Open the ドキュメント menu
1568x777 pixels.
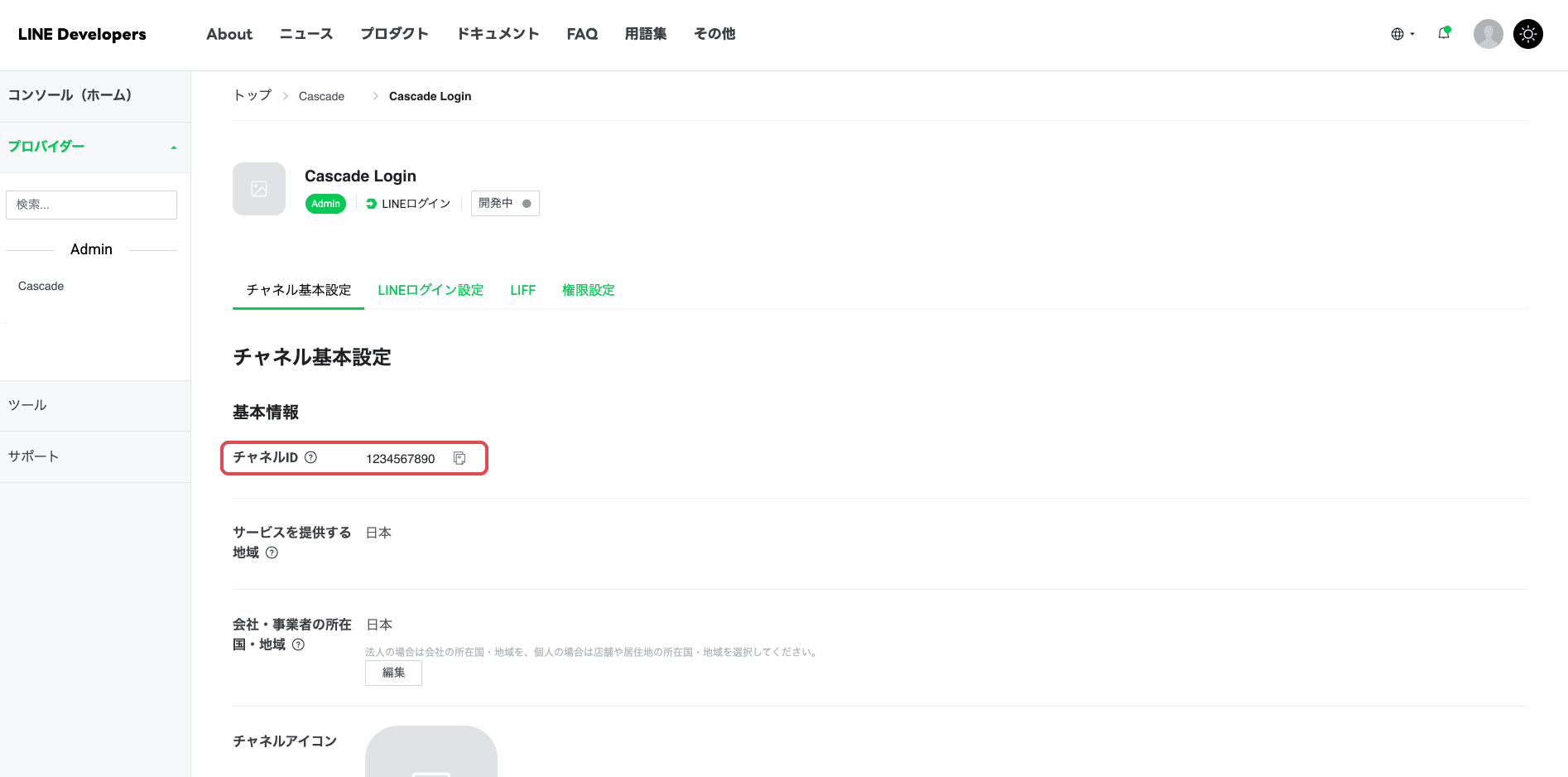point(498,34)
